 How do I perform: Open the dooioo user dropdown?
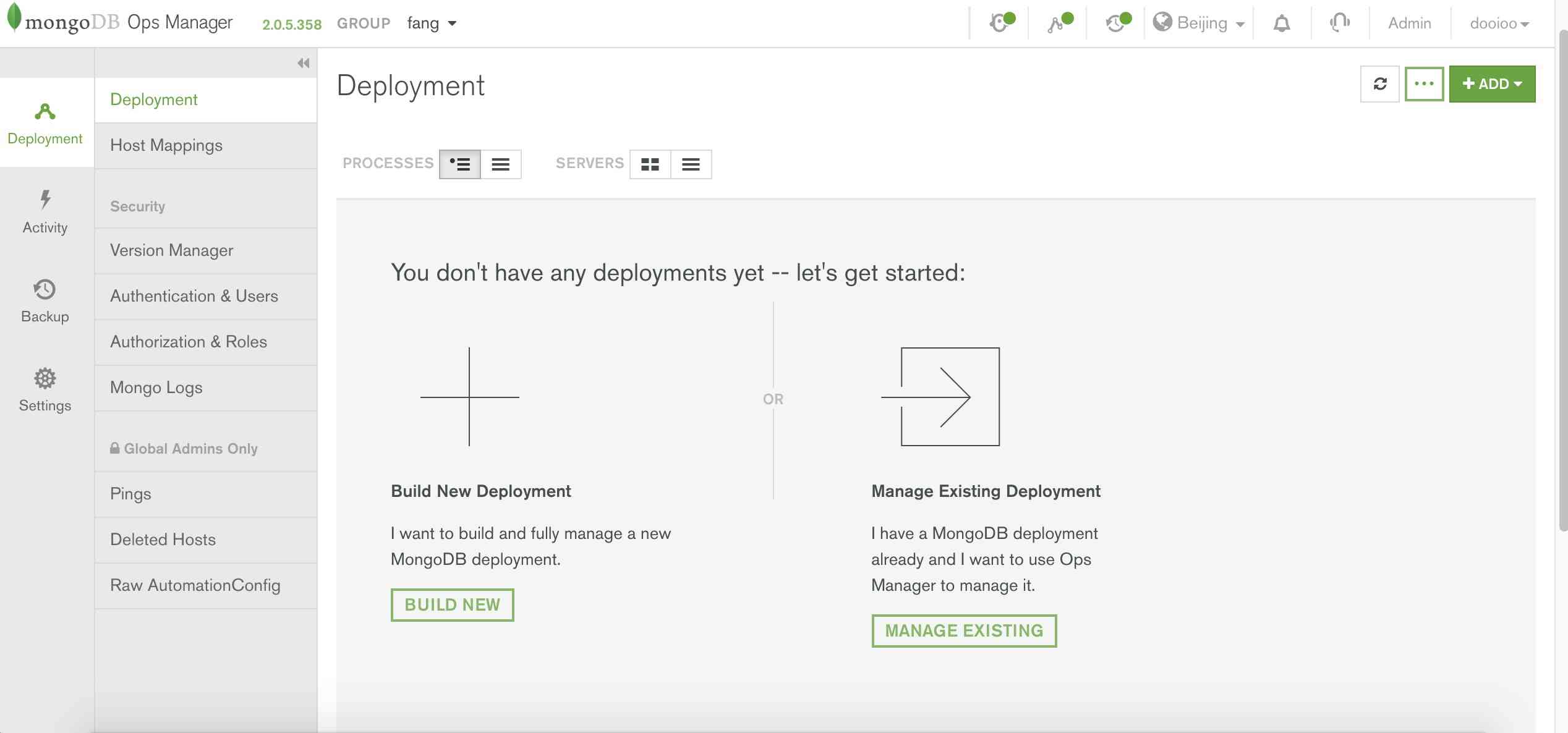(x=1499, y=23)
